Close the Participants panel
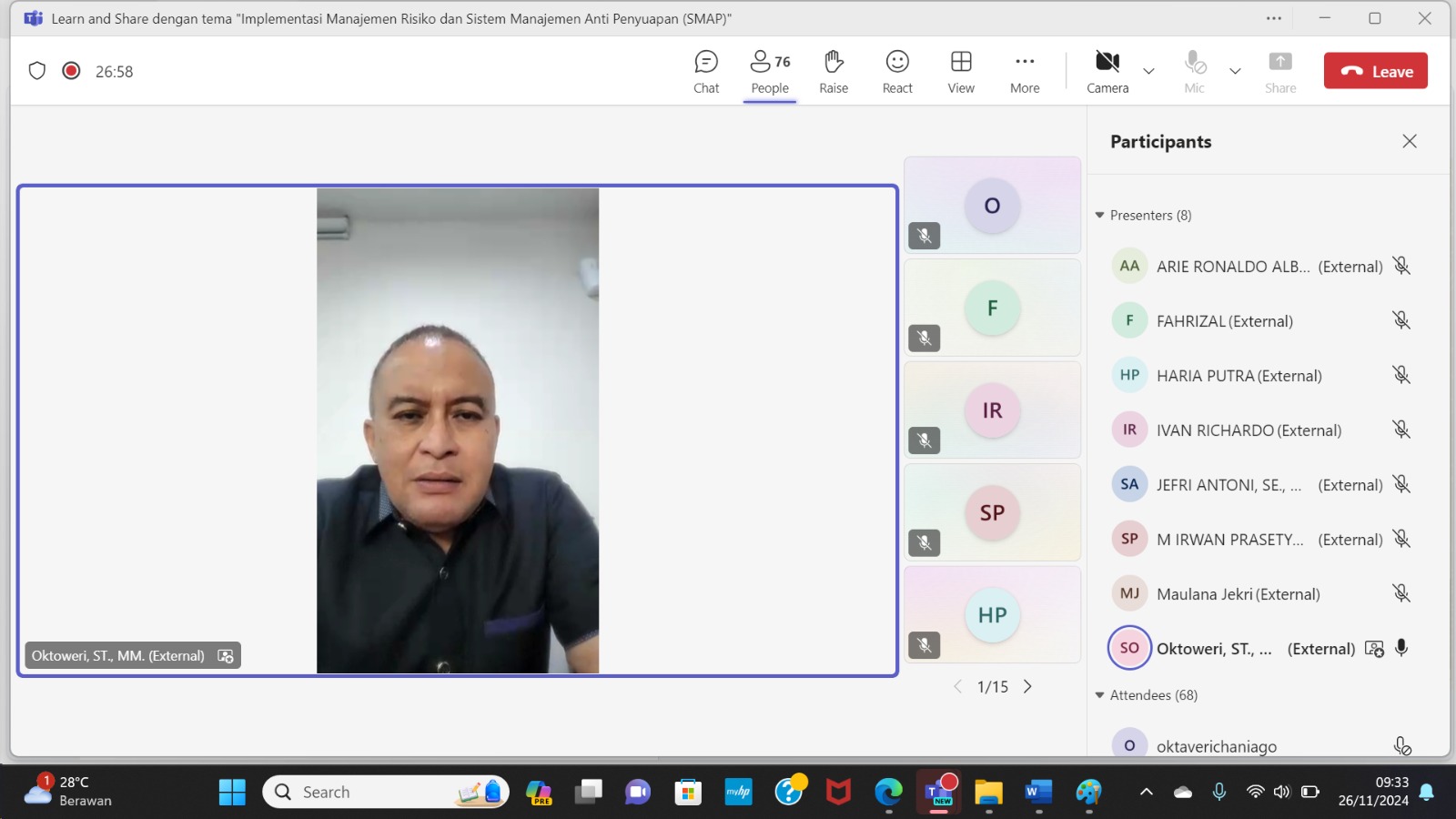Viewport: 1456px width, 819px height. pyautogui.click(x=1410, y=141)
